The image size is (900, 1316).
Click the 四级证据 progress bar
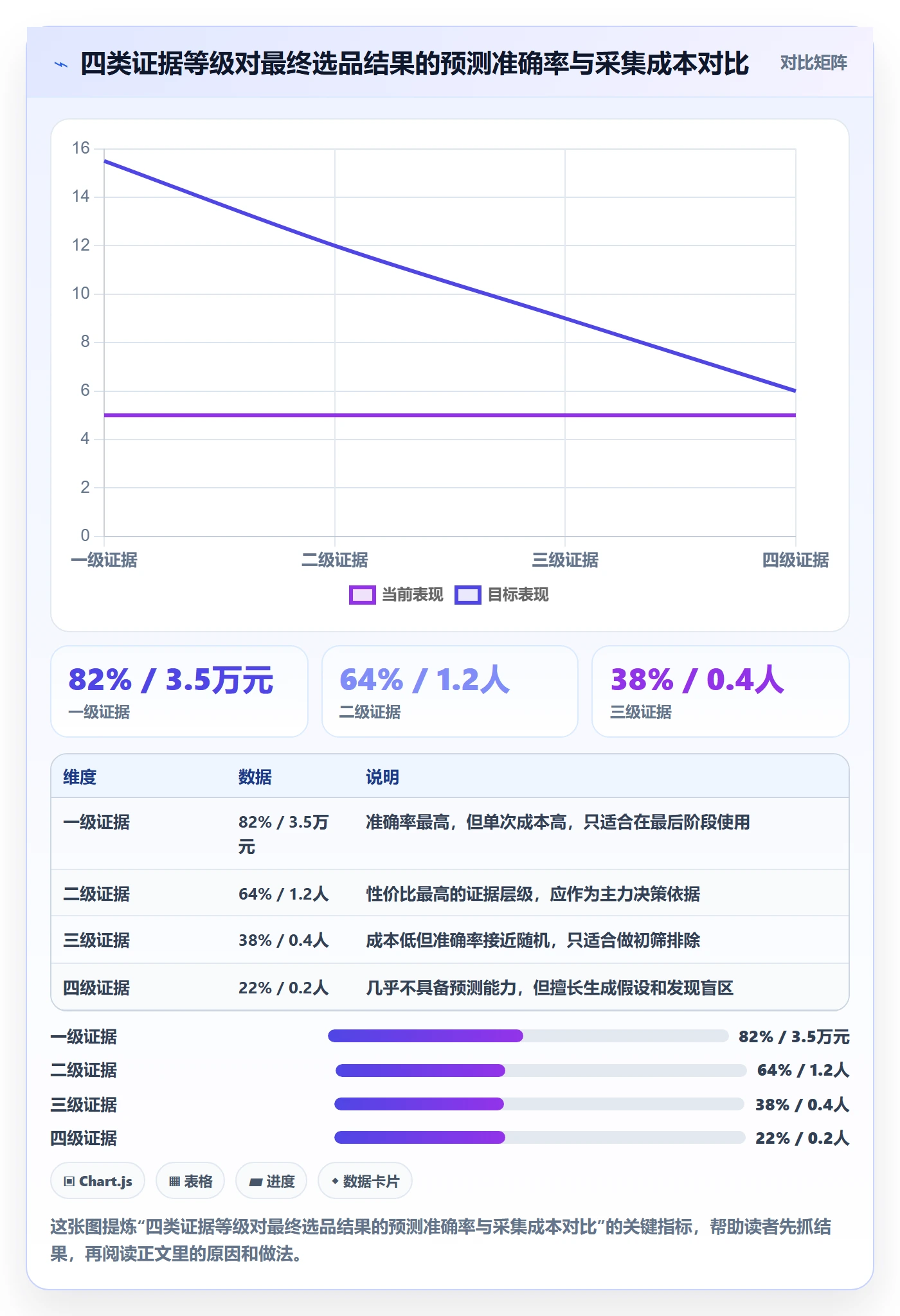539,1137
